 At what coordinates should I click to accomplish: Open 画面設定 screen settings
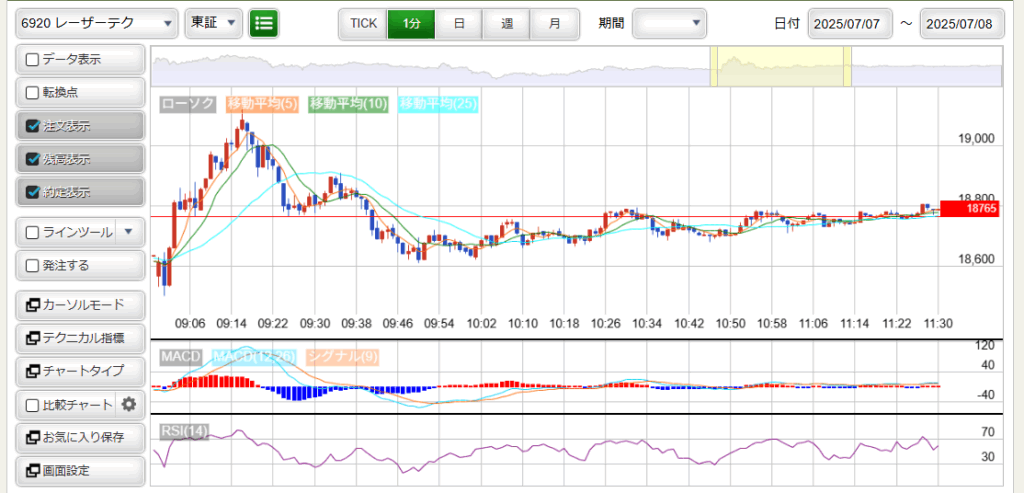coord(80,471)
